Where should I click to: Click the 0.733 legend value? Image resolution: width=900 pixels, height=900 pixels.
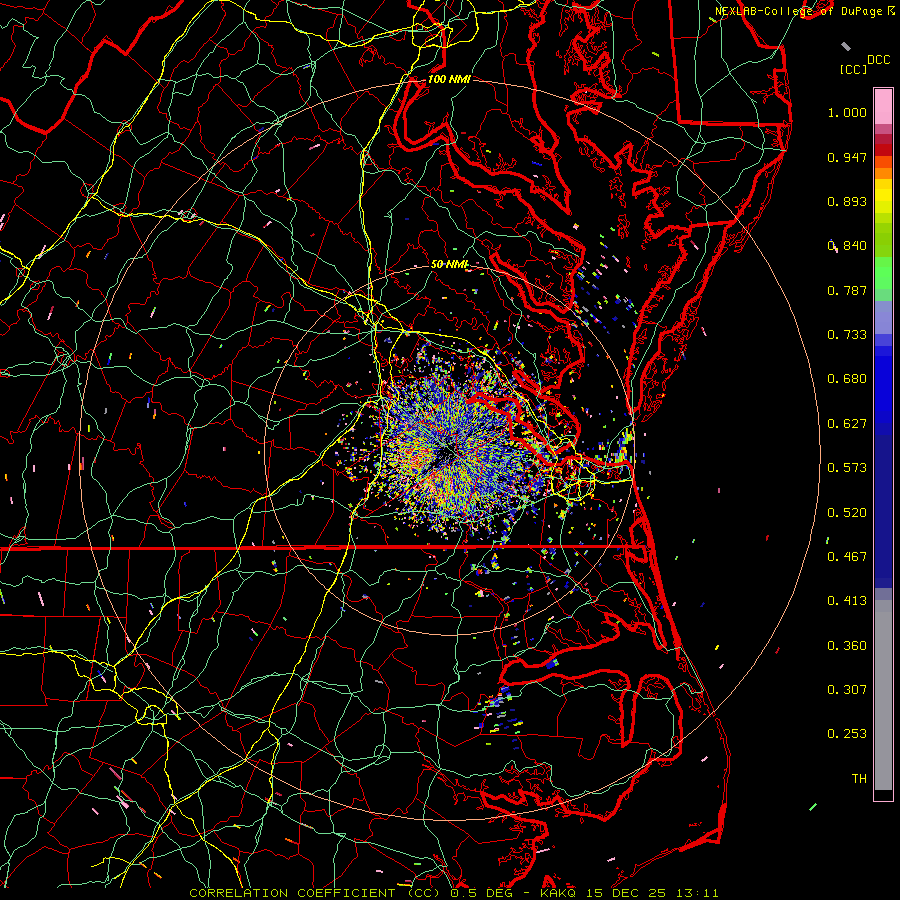coord(847,335)
